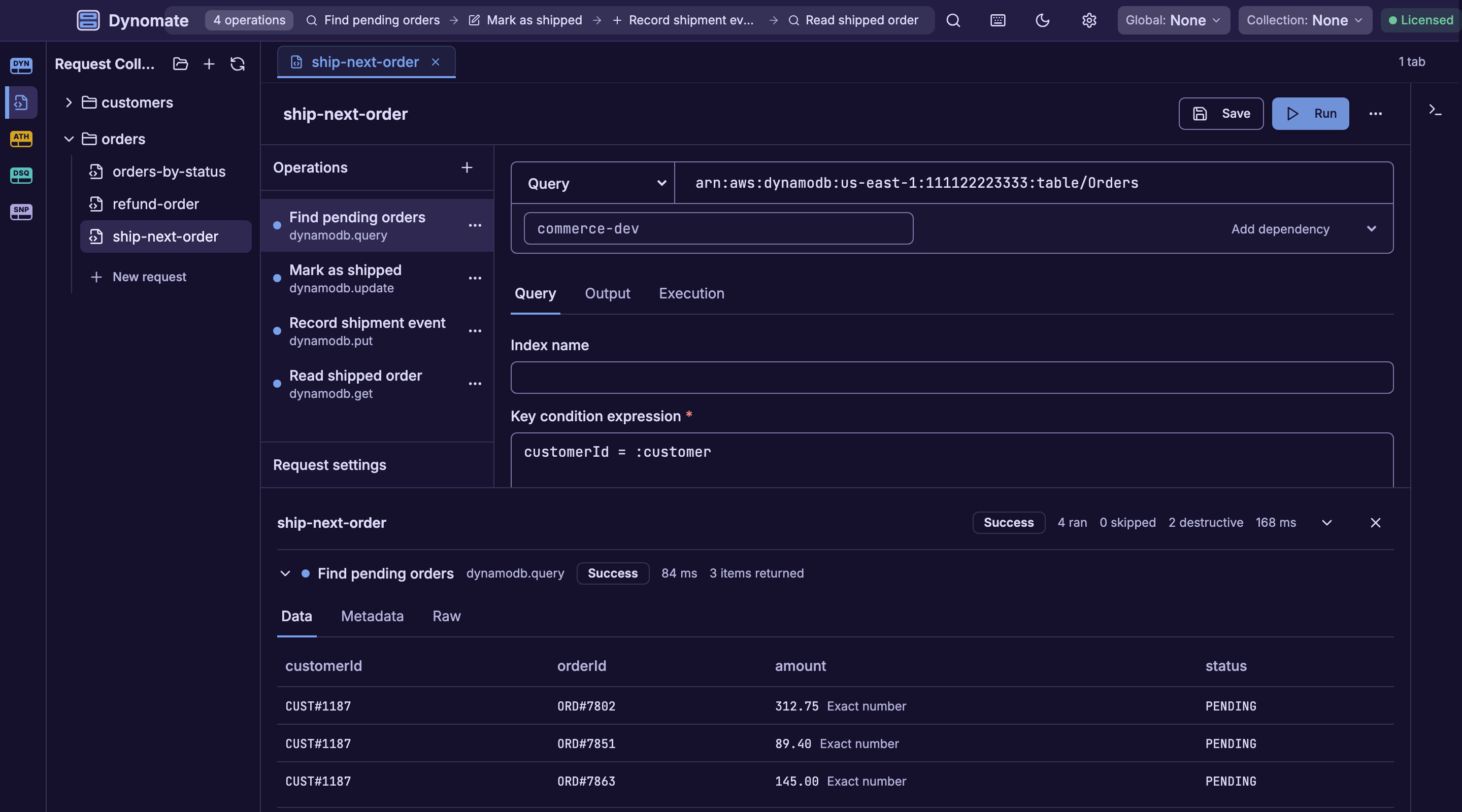Viewport: 1462px width, 812px height.
Task: Select the Data results tab
Action: click(296, 616)
